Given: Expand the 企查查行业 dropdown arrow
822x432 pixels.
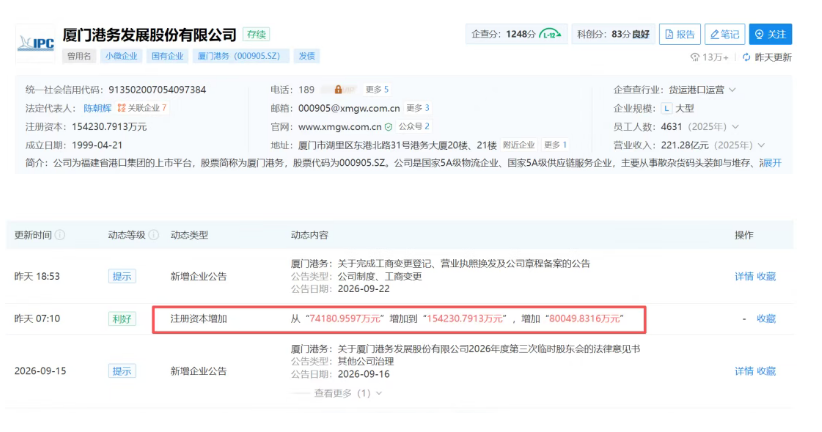Looking at the screenshot, I should tap(732, 90).
